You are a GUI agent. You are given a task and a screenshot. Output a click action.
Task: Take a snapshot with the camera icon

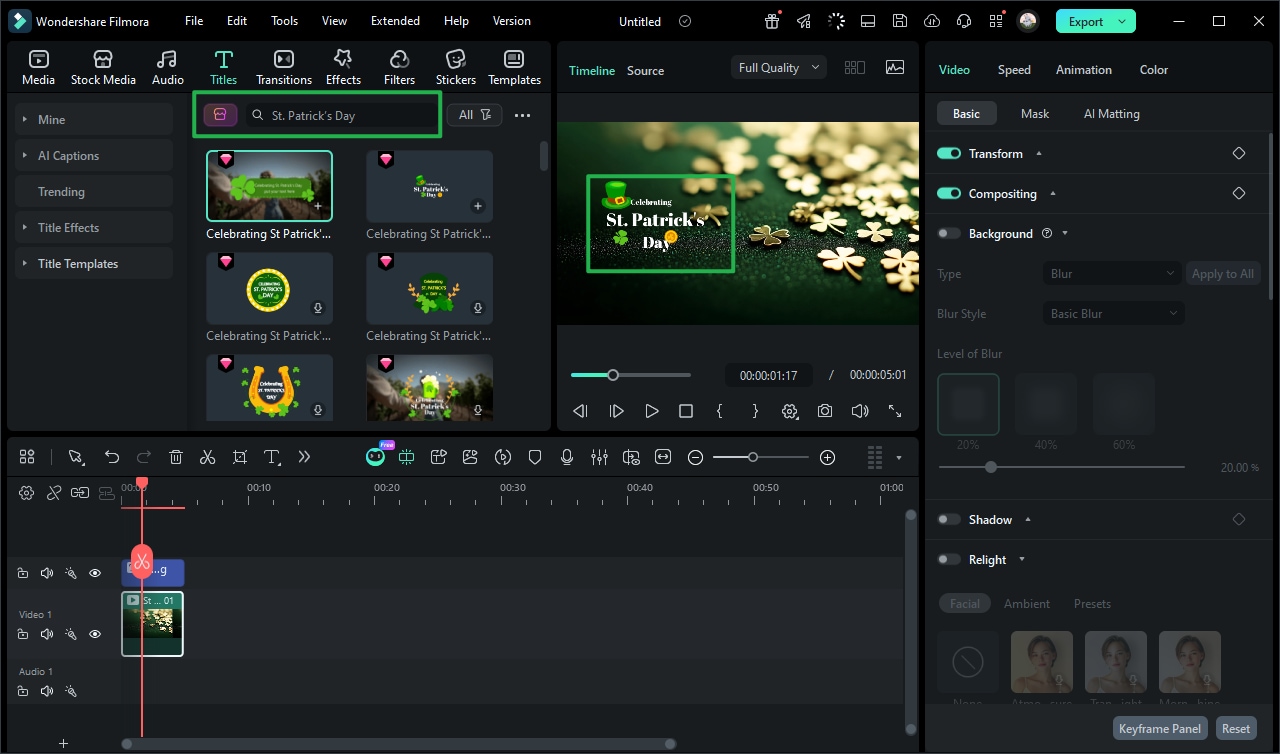[824, 411]
